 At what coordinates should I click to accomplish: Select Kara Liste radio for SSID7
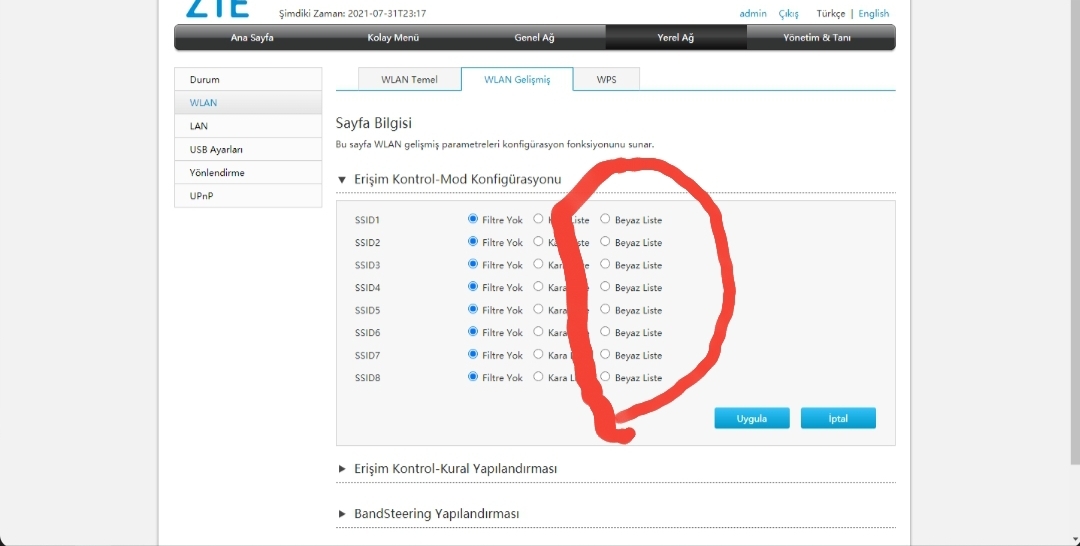[x=538, y=354]
